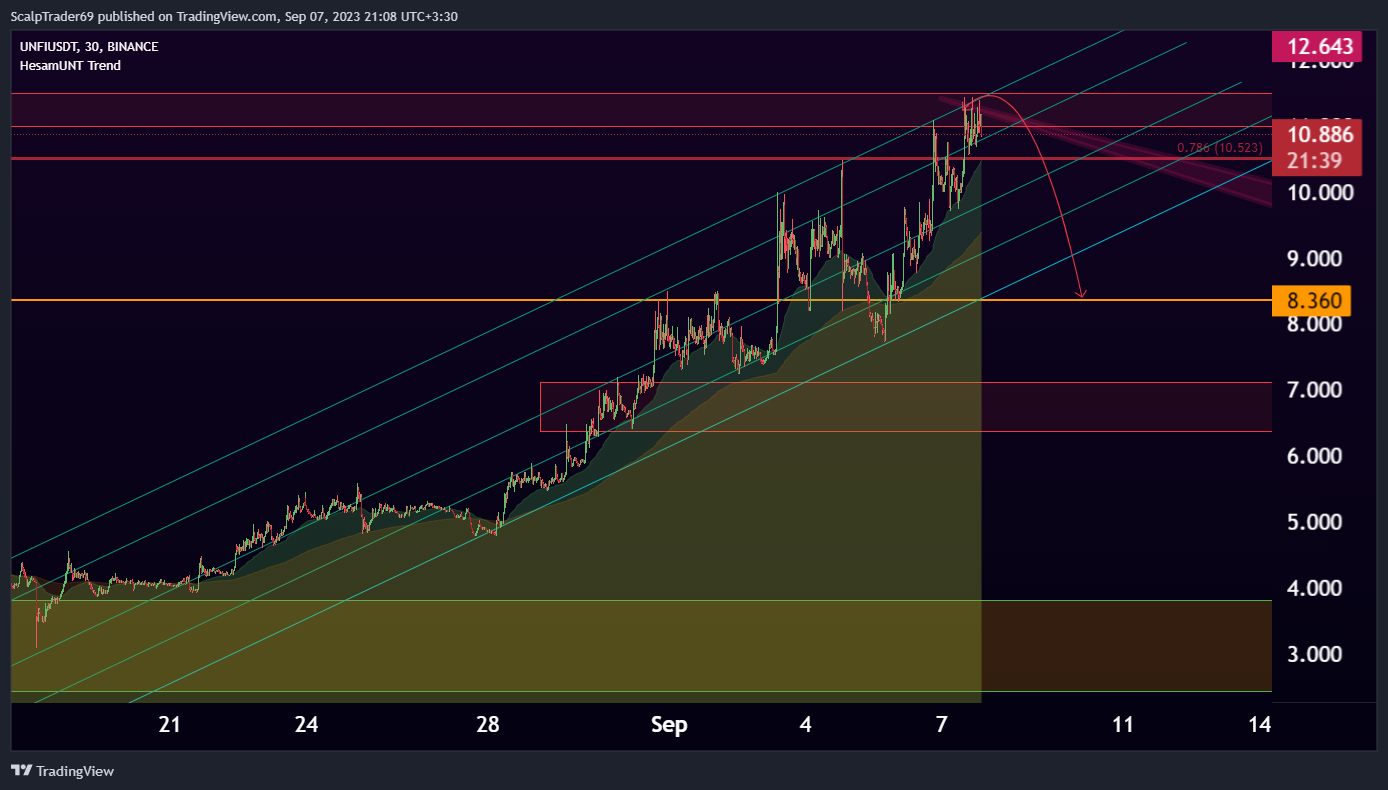Viewport: 1388px width, 790px height.
Task: Click the 11 date on time axis
Action: pos(1123,725)
